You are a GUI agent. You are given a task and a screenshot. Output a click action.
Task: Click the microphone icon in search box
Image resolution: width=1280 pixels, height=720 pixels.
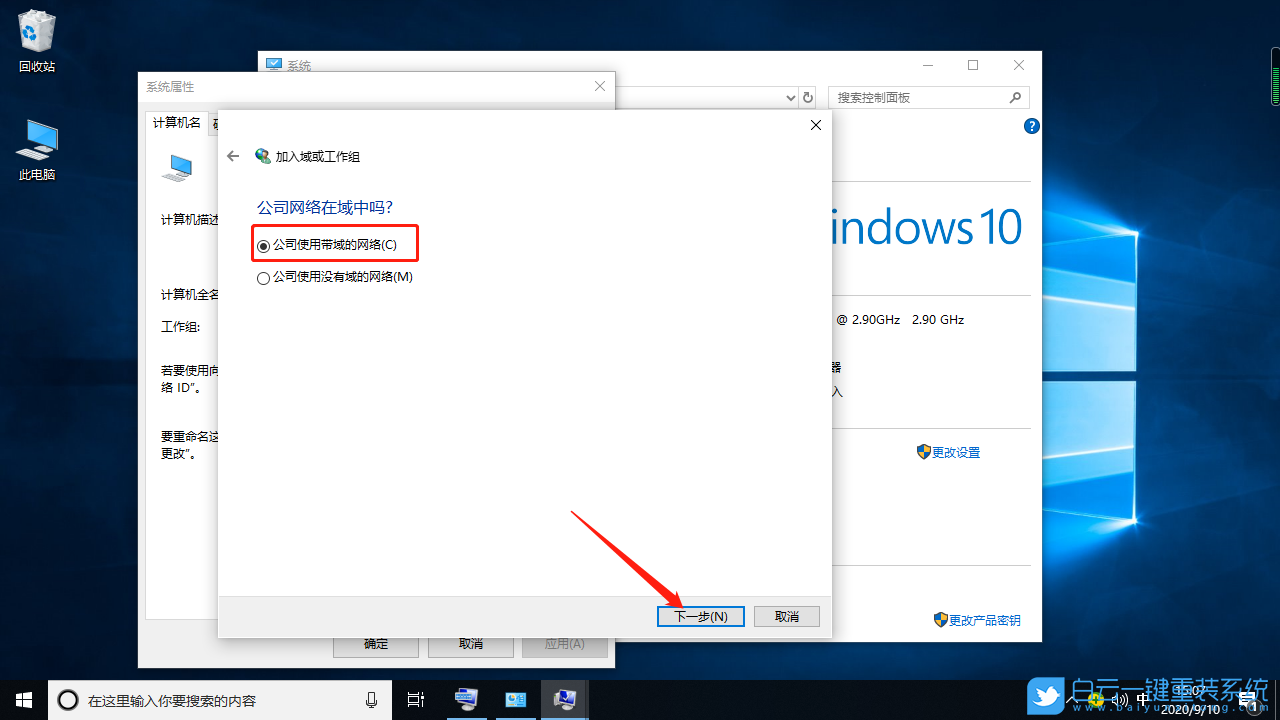pyautogui.click(x=371, y=700)
